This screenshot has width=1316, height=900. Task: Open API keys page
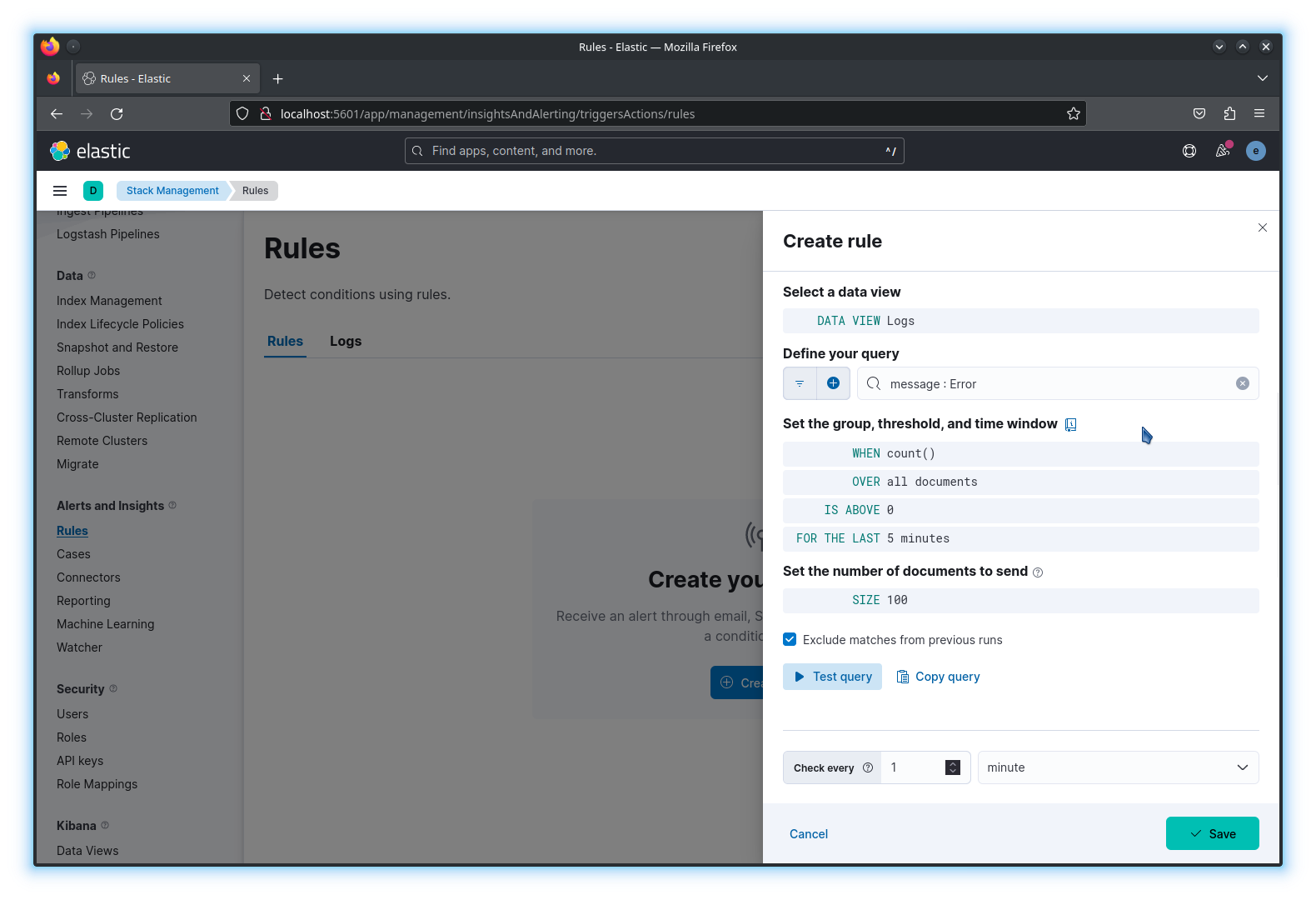coord(80,761)
